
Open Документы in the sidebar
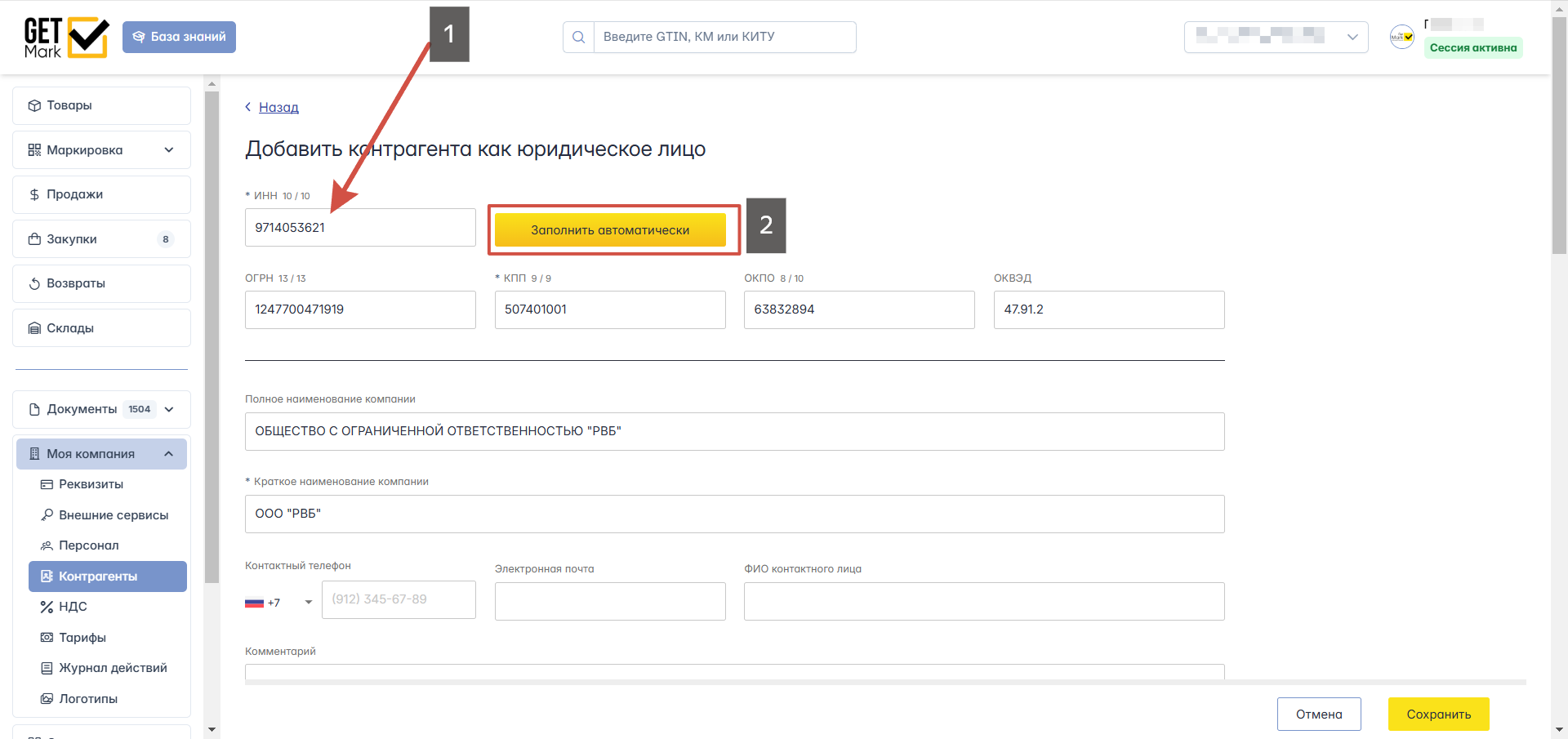pyautogui.click(x=101, y=409)
